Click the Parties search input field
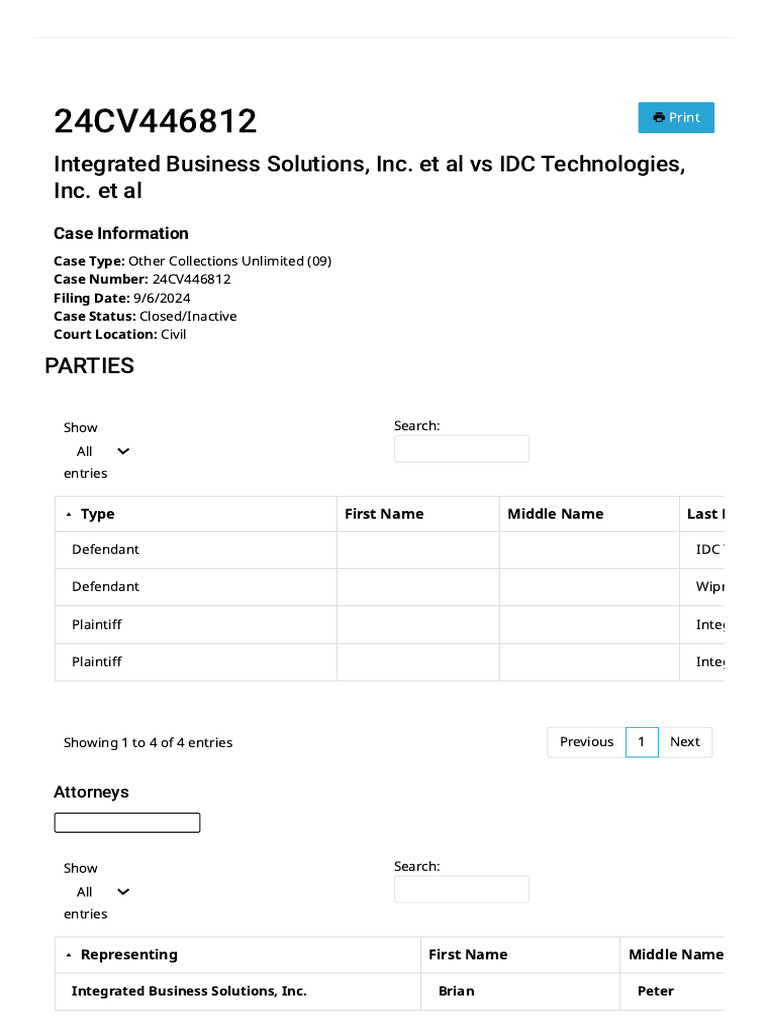The width and height of the screenshot is (768, 1024). click(x=461, y=449)
